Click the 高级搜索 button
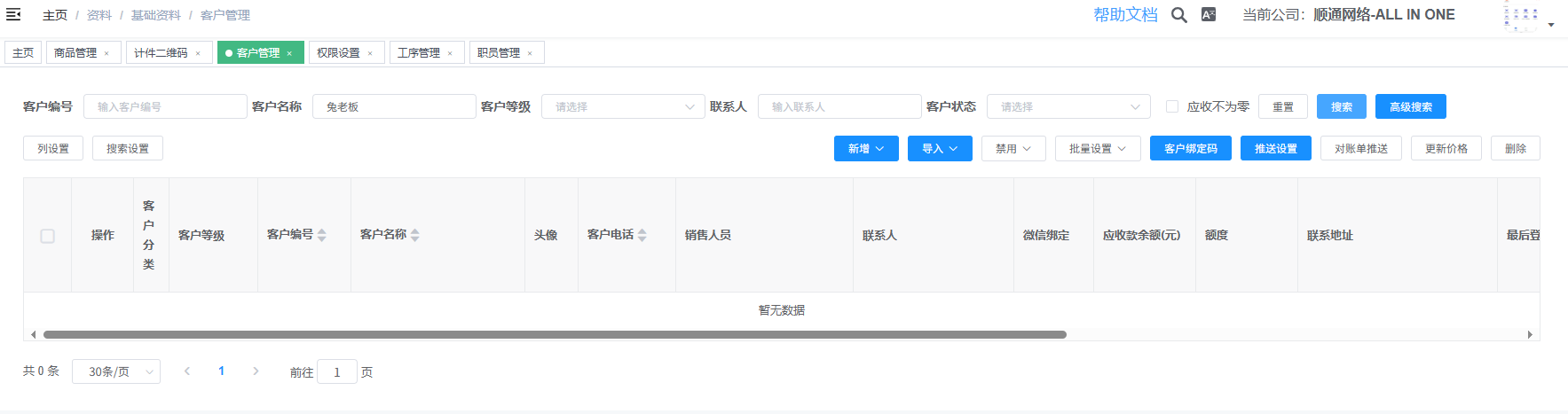This screenshot has height=414, width=1568. click(1410, 106)
